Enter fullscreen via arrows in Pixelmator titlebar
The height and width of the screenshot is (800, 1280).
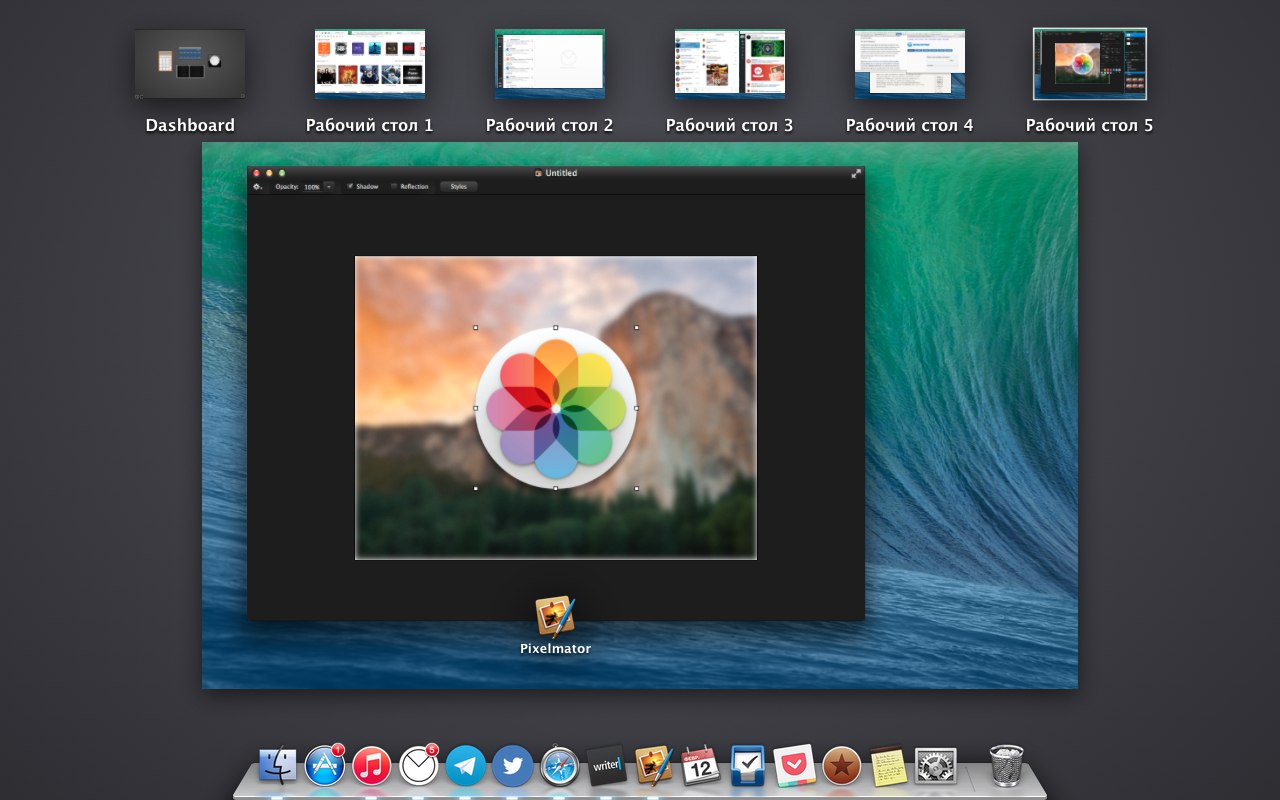856,173
